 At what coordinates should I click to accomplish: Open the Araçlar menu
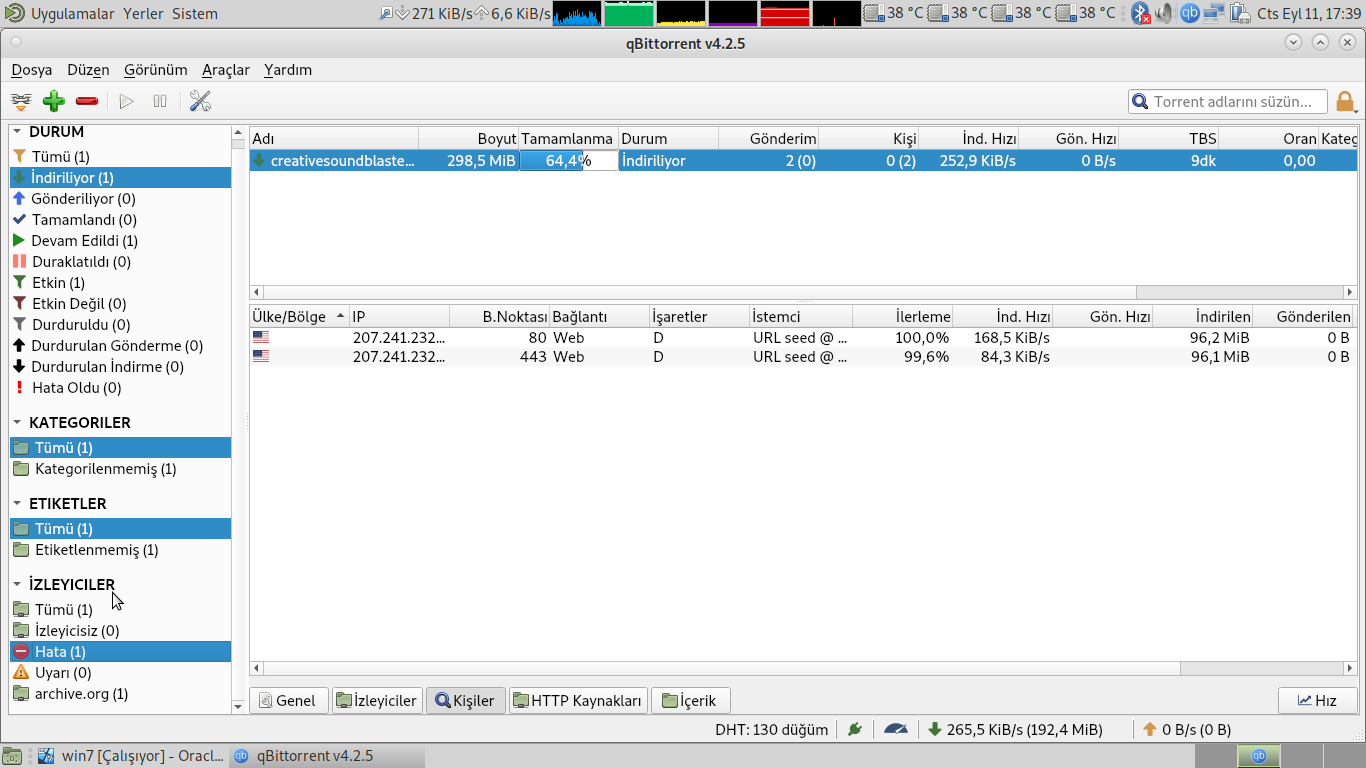226,70
